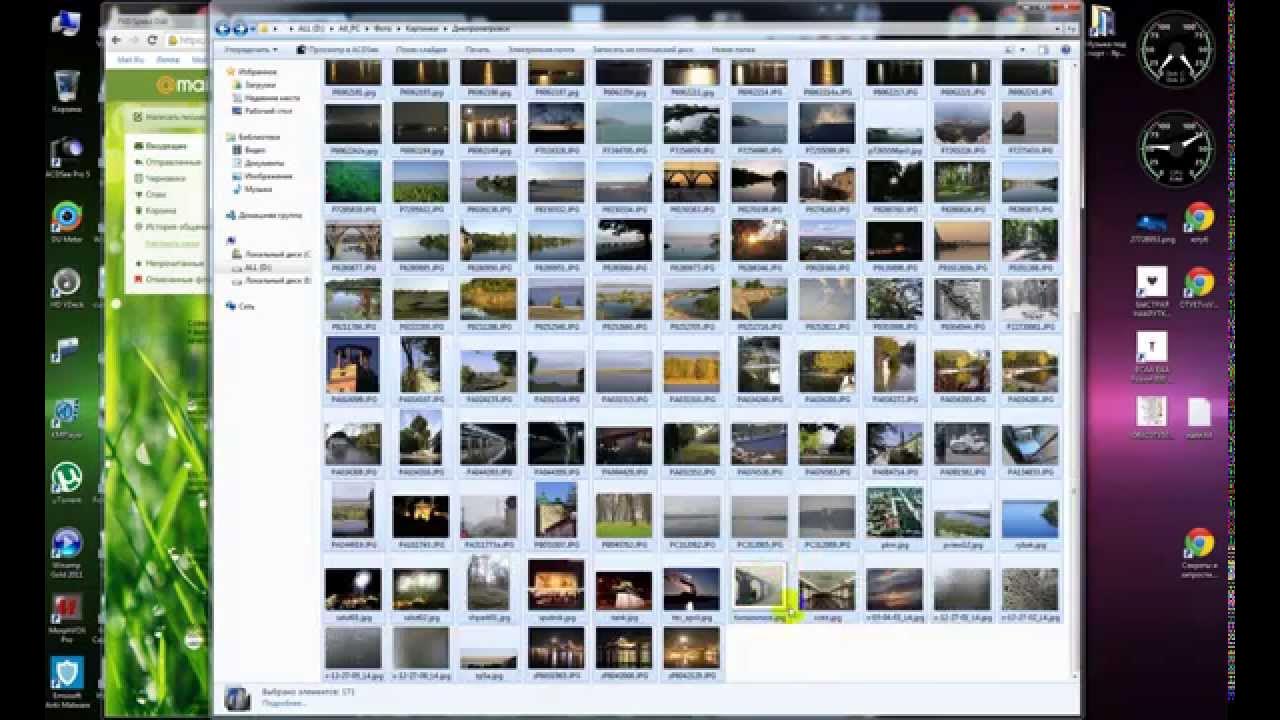Select Домашняя группа in navigation pane
This screenshot has width=1280, height=720.
pyautogui.click(x=264, y=215)
